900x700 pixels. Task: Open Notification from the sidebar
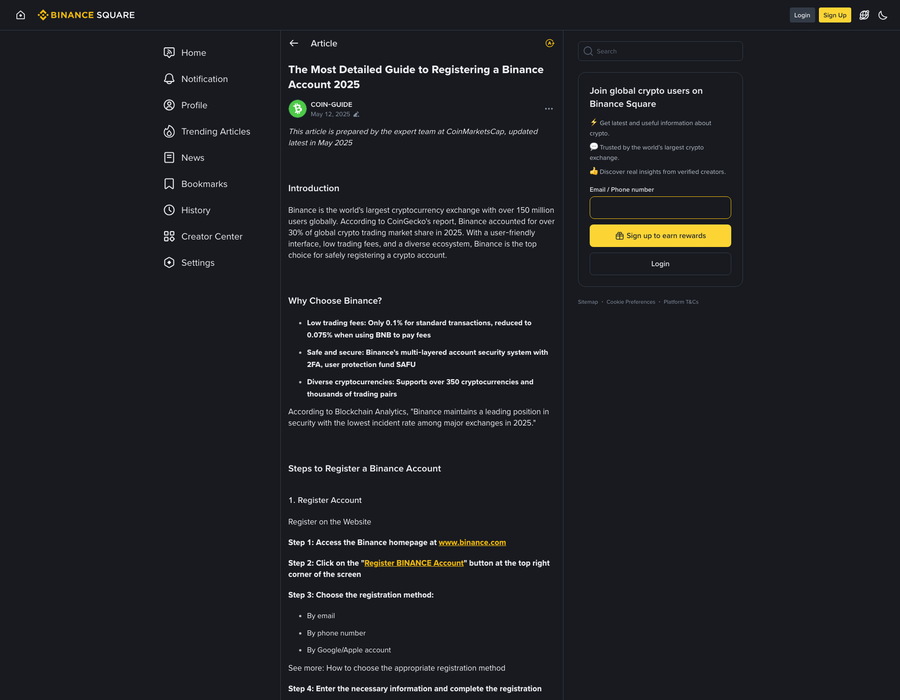(x=204, y=79)
